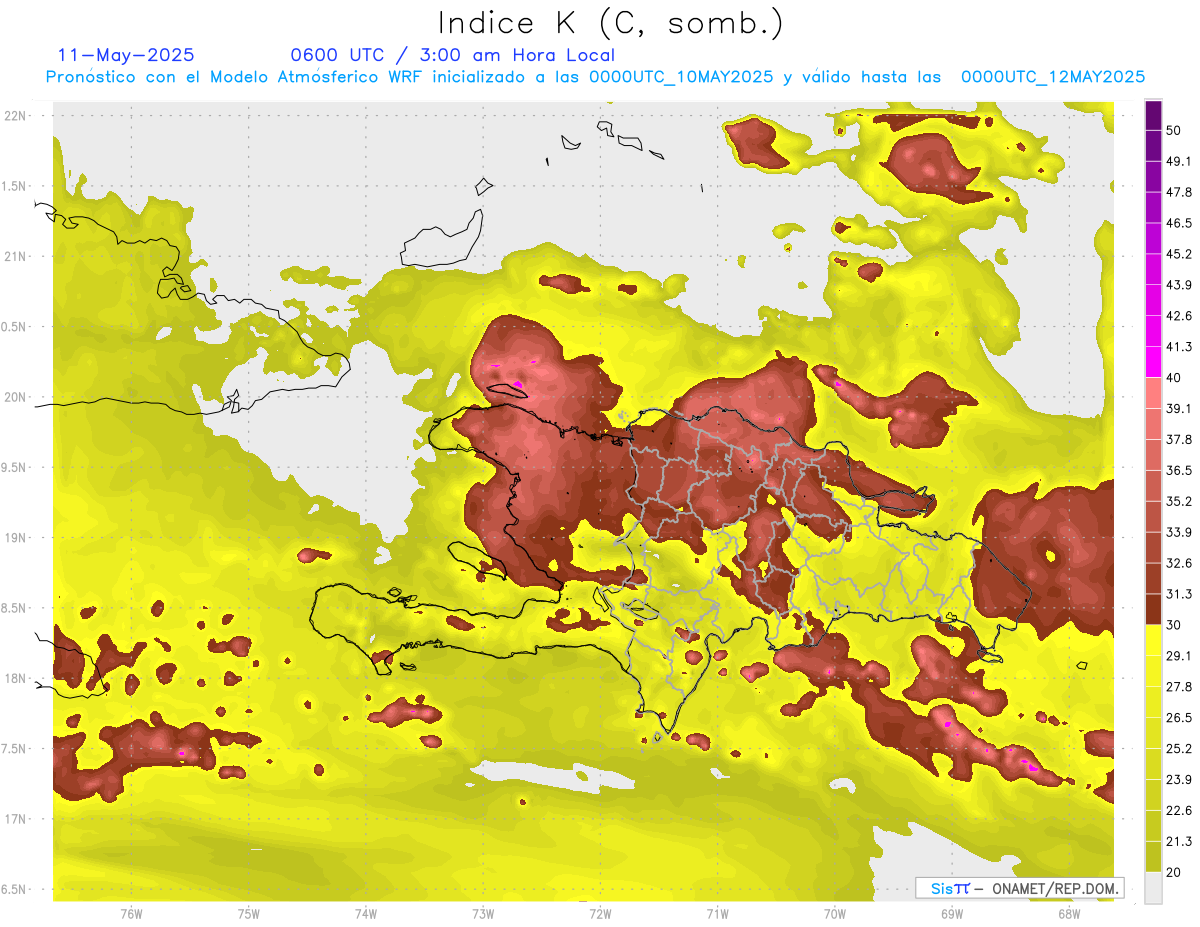This screenshot has width=1200, height=927.
Task: Click the initialization timestamp "0000UTC_10MAY2025"
Action: [x=680, y=77]
